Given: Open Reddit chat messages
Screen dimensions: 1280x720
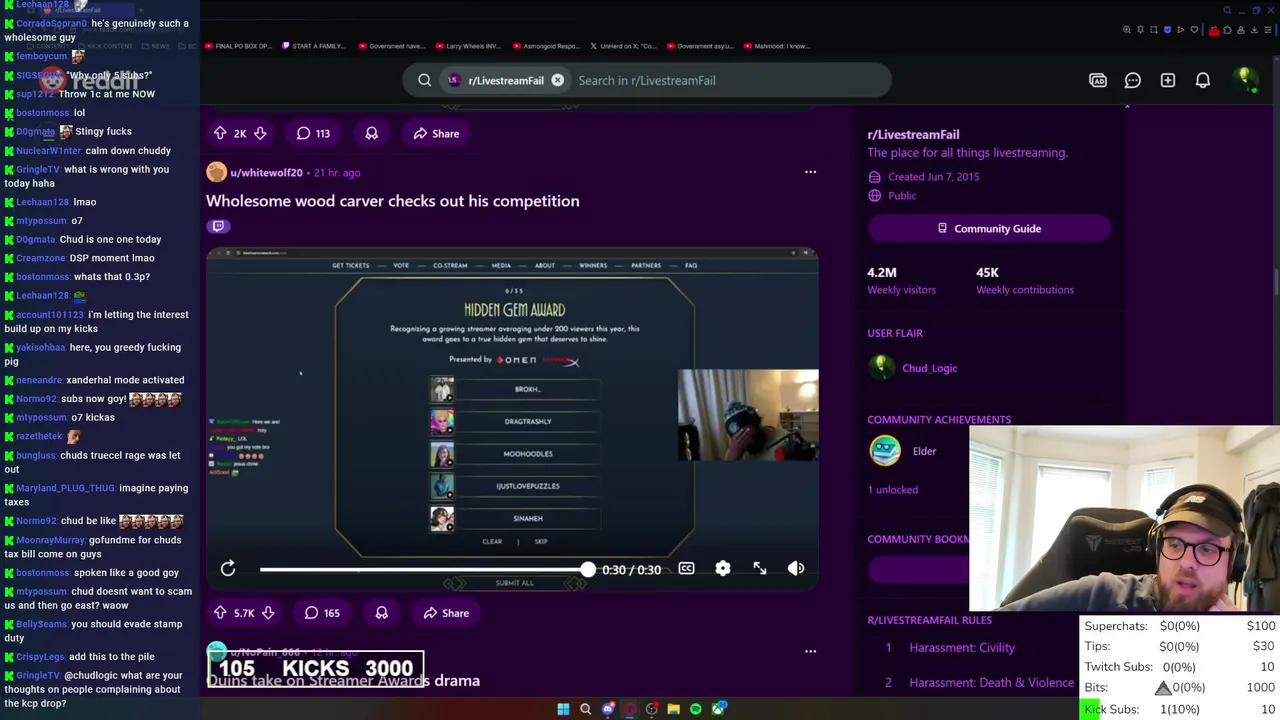Looking at the screenshot, I should (1133, 80).
